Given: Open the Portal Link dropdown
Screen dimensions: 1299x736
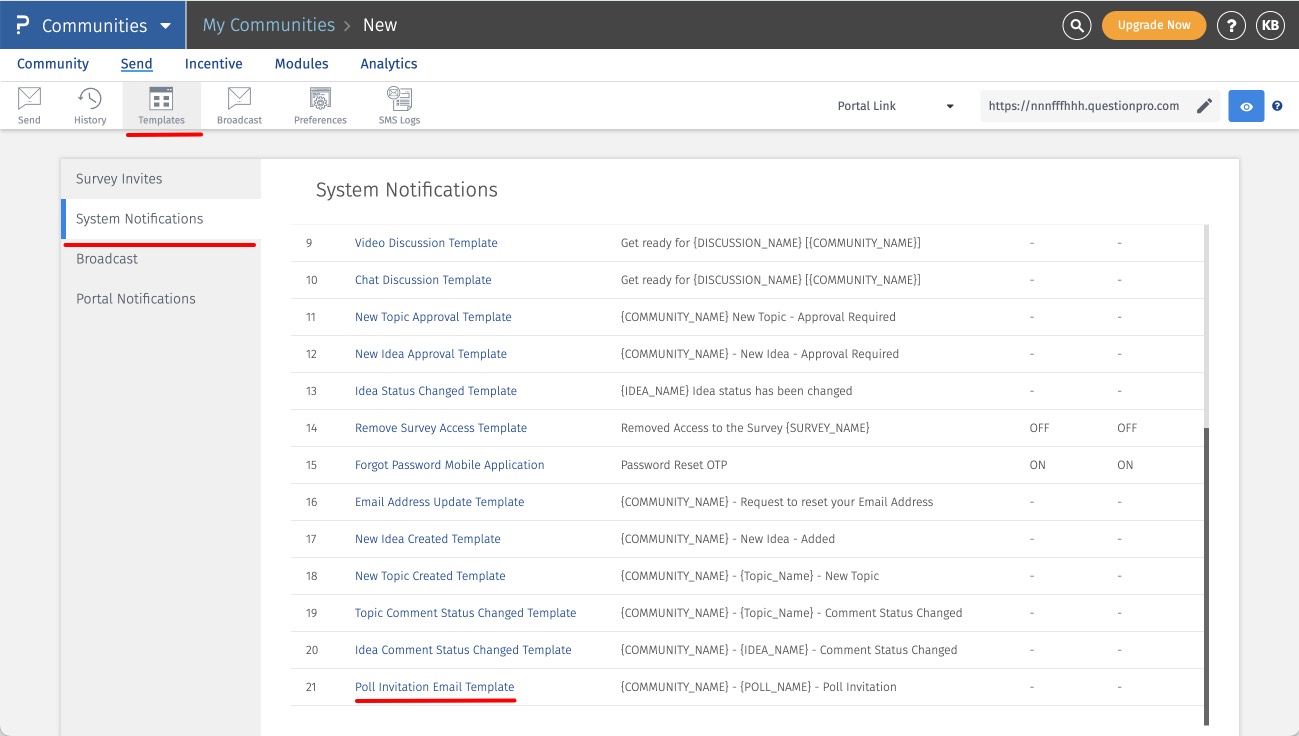Looking at the screenshot, I should [x=895, y=106].
